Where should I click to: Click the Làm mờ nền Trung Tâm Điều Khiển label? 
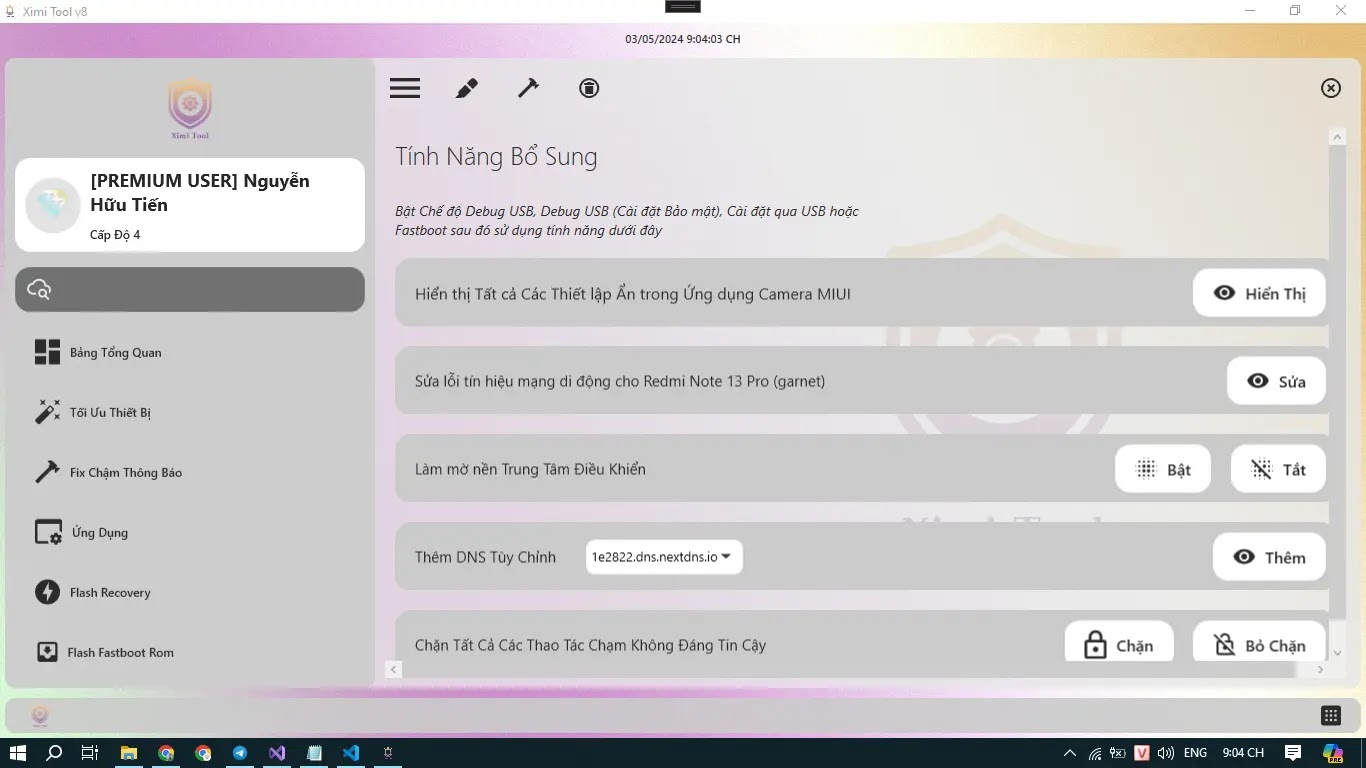click(530, 469)
